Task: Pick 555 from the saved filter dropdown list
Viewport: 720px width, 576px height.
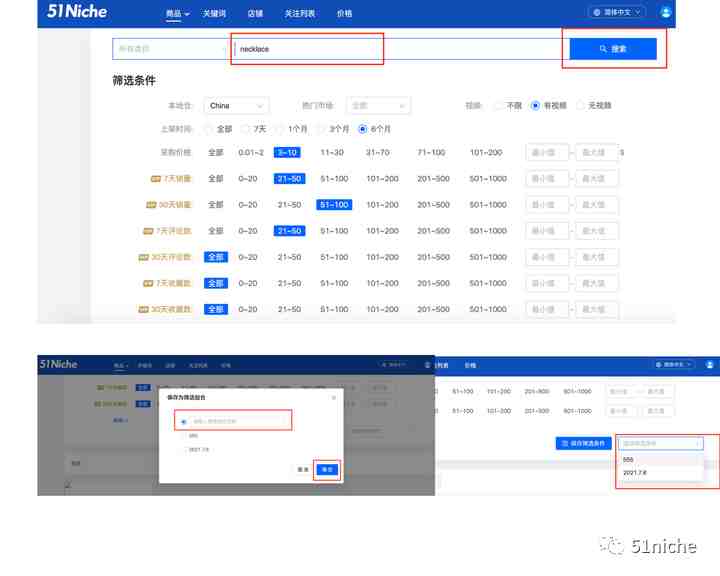Action: tap(659, 459)
